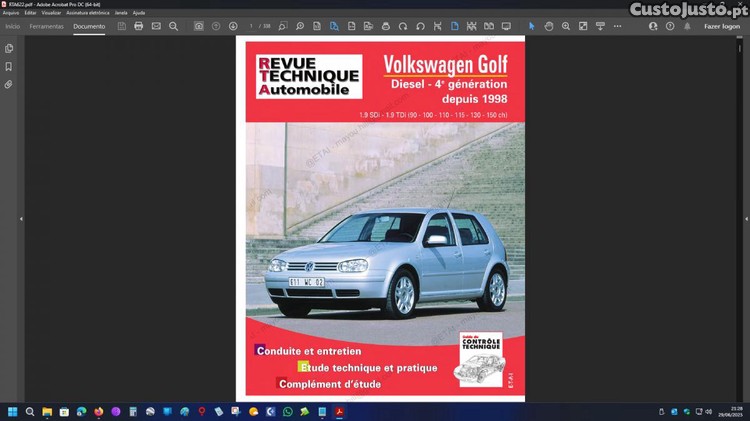Click the email envelope icon

tap(156, 26)
